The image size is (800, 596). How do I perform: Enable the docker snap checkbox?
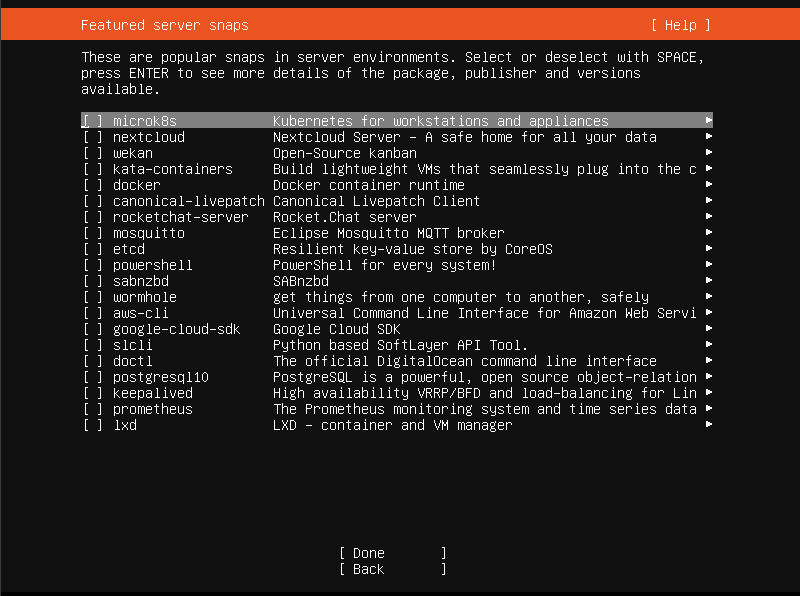(x=93, y=185)
